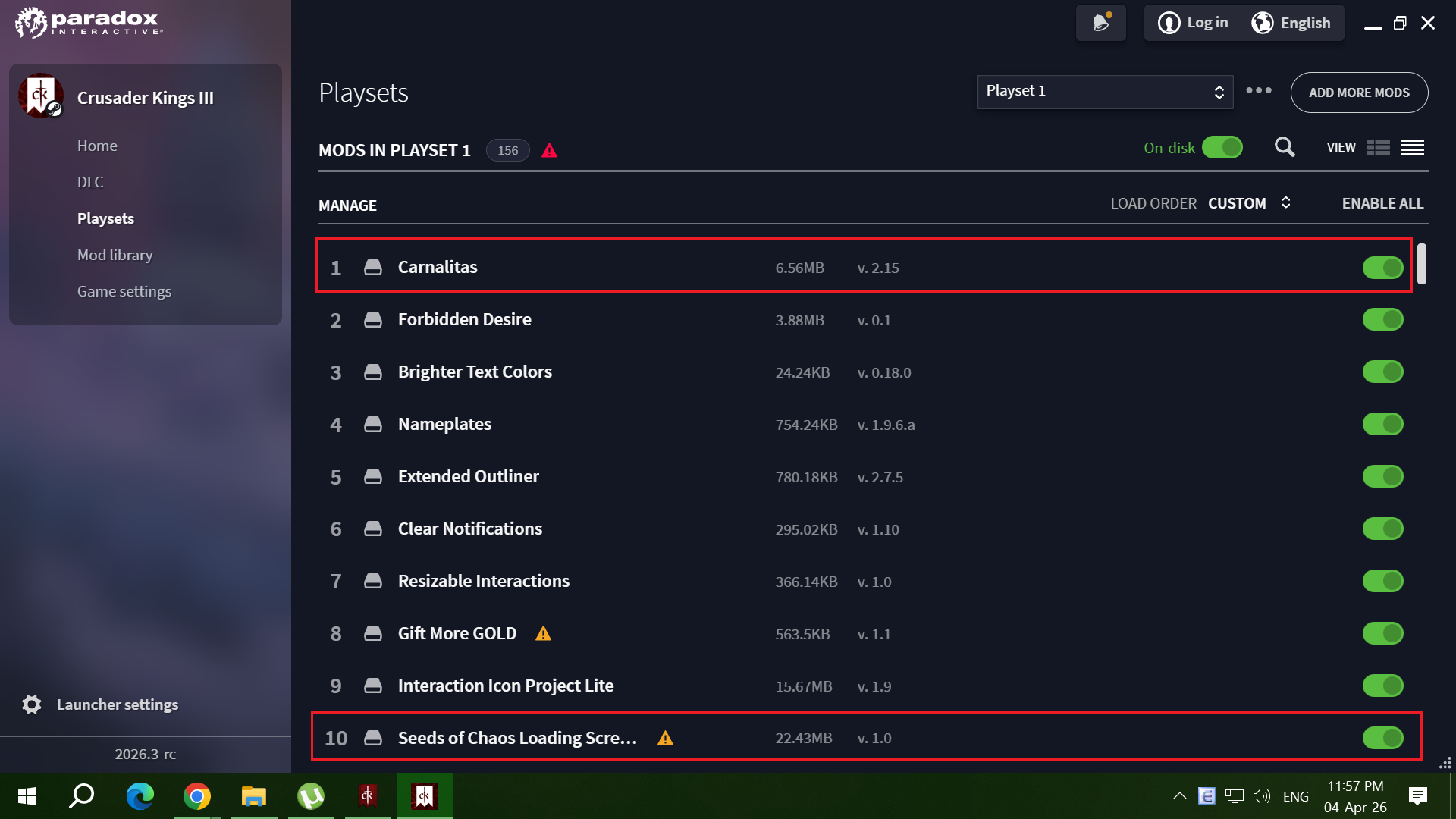The height and width of the screenshot is (819, 1456).
Task: Click the red warning triangle next to 156
Action: click(x=550, y=150)
